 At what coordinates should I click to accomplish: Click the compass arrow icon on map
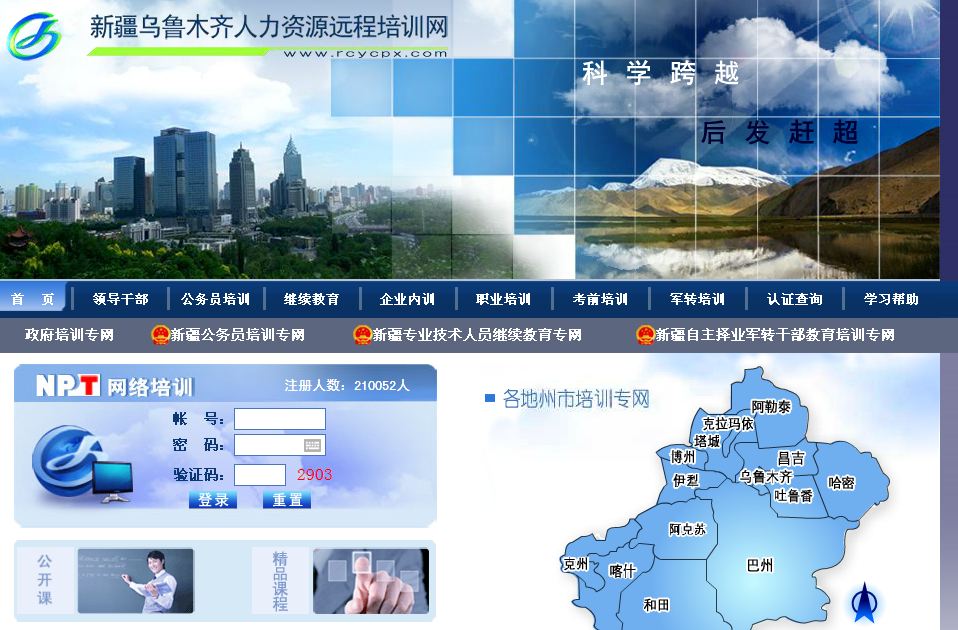(x=864, y=602)
